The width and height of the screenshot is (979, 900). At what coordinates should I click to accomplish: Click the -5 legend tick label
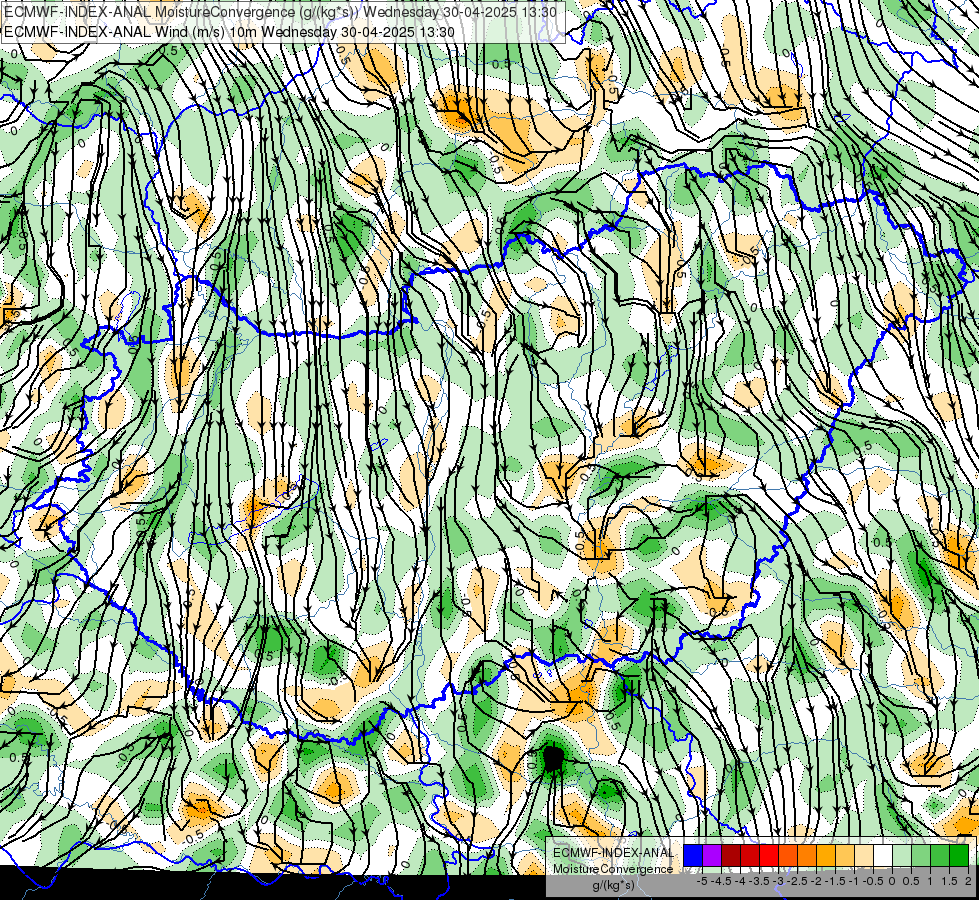tap(702, 881)
